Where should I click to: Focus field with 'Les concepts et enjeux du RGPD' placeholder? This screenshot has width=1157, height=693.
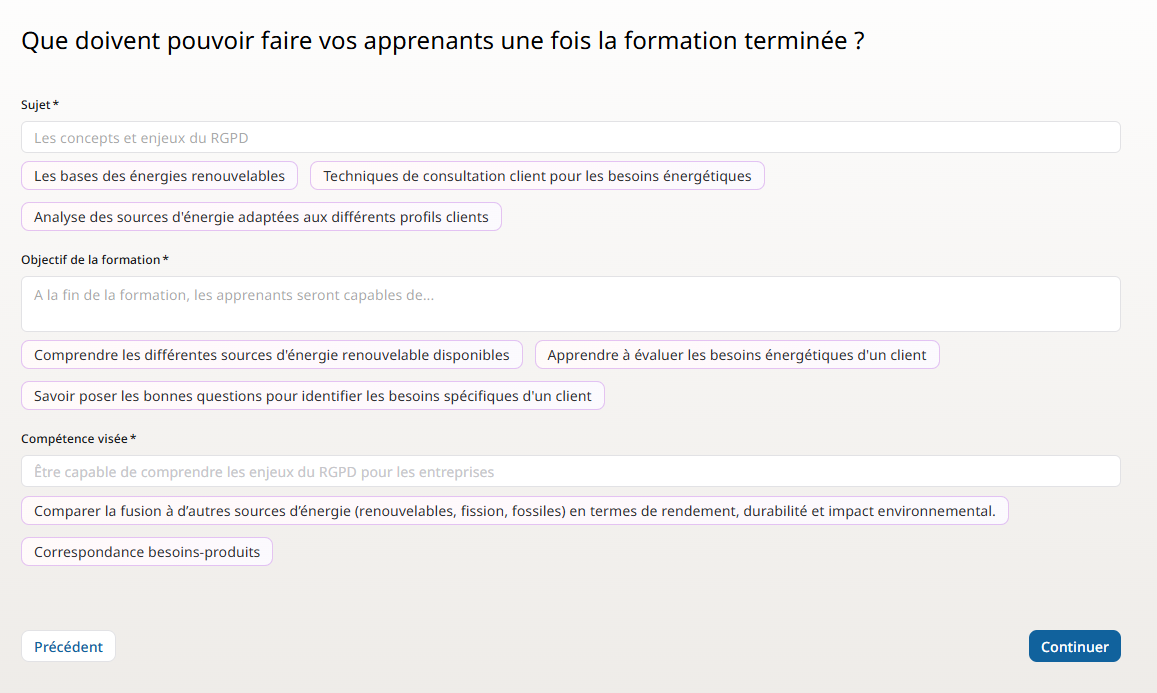point(570,137)
